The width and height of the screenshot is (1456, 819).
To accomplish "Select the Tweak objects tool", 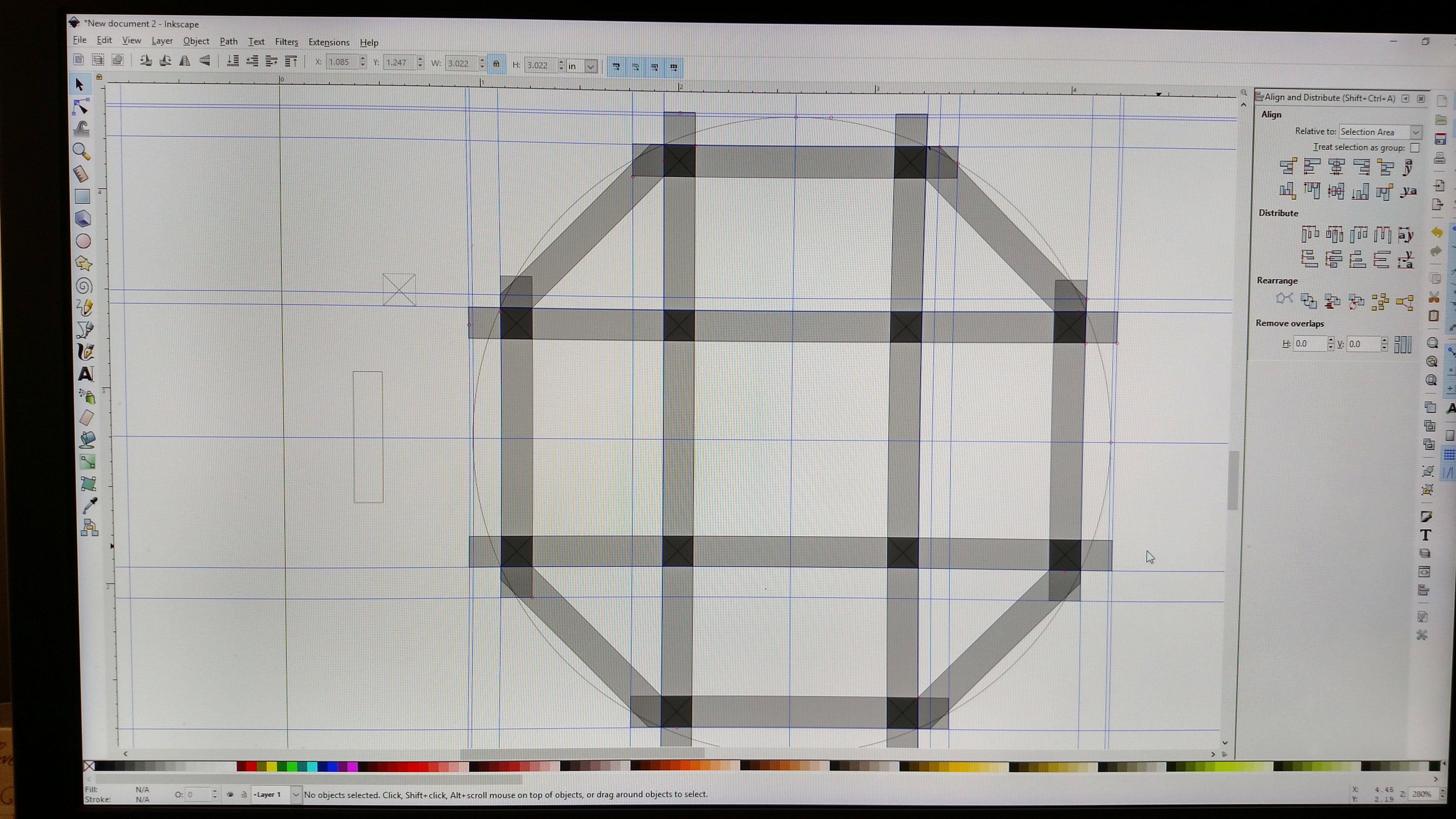I will click(x=81, y=129).
